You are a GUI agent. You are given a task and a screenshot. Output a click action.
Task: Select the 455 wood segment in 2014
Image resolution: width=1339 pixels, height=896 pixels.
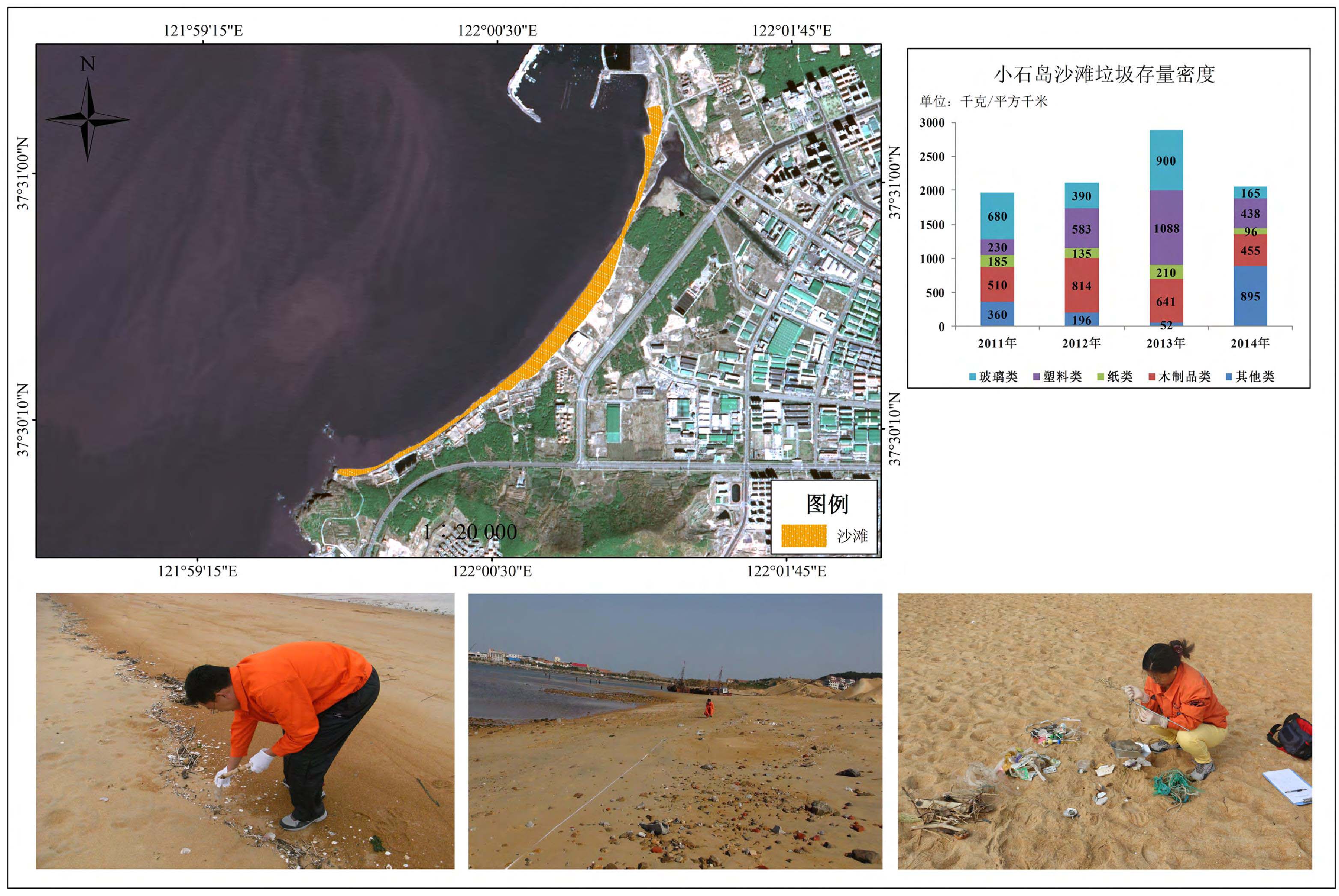[x=1250, y=250]
